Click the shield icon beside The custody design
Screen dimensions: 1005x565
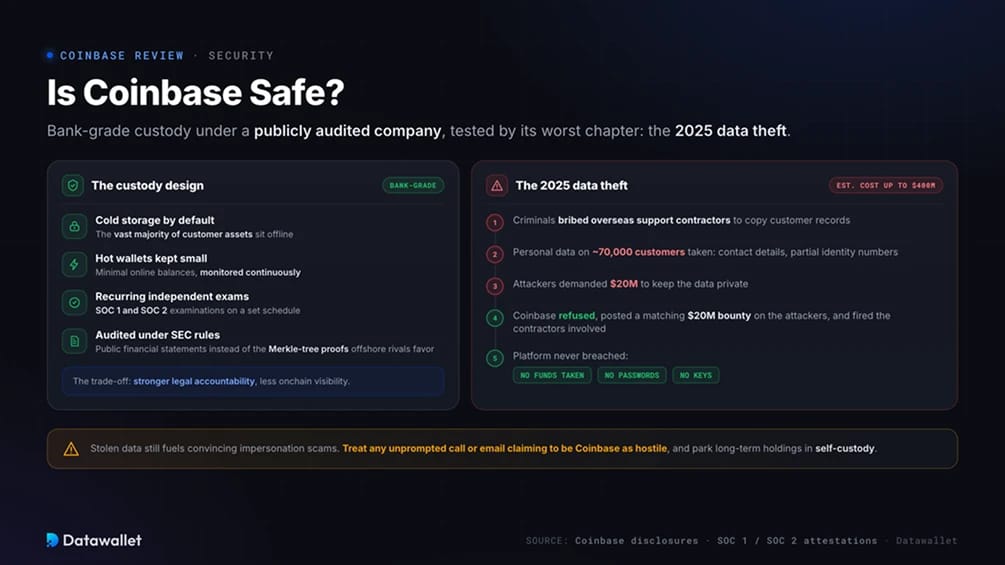72,186
